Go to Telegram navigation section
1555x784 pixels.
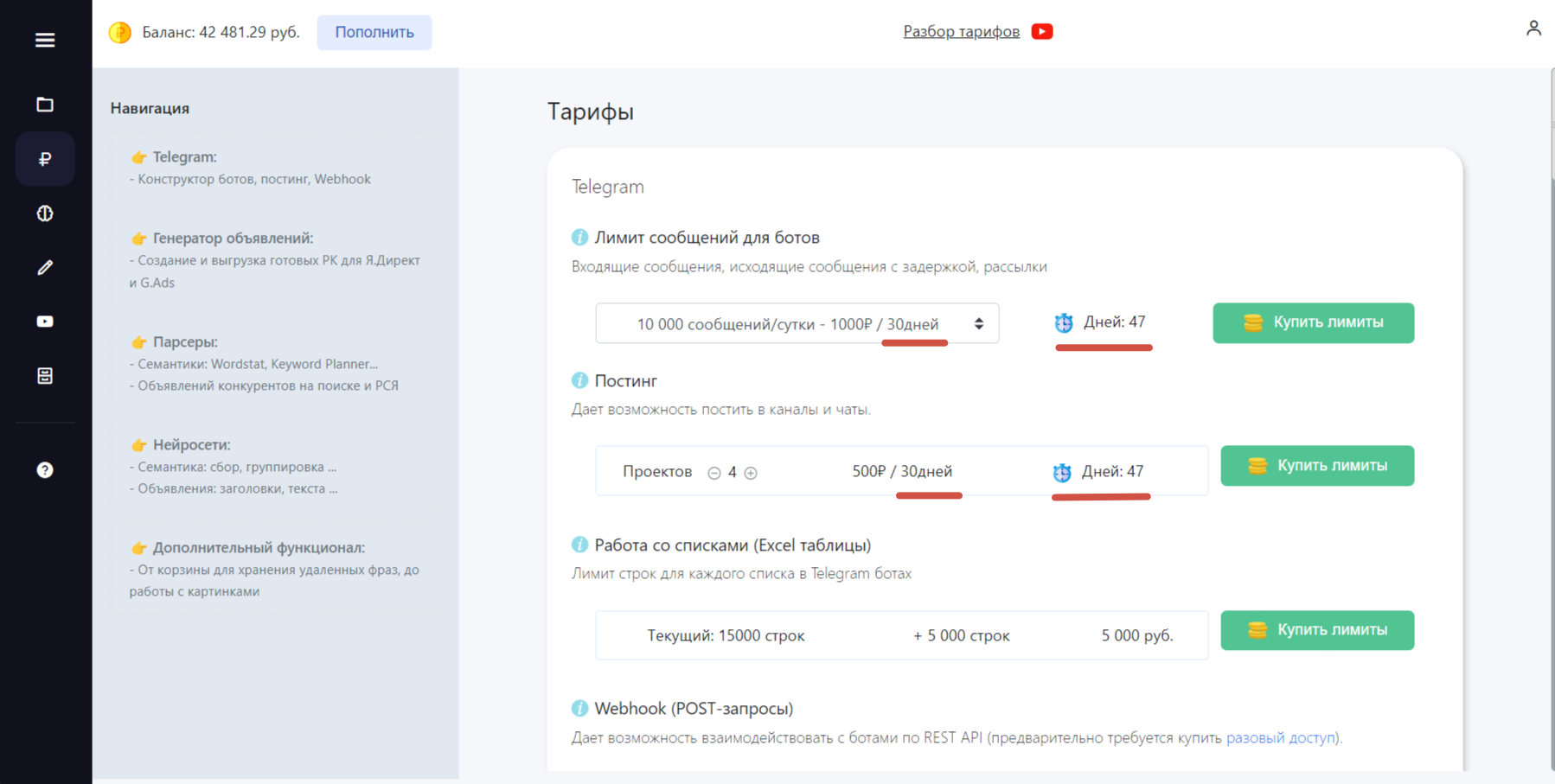275,168
